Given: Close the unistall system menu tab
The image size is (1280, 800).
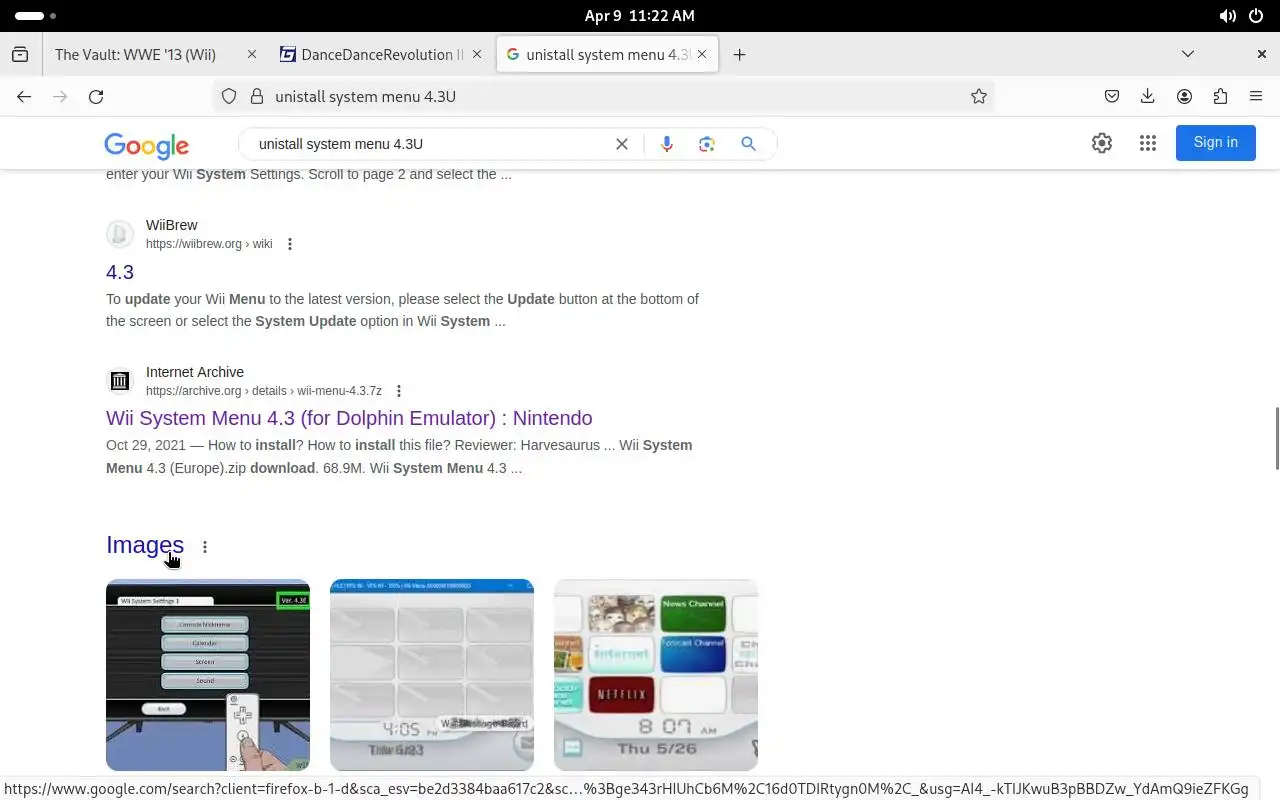Looking at the screenshot, I should tap(702, 55).
